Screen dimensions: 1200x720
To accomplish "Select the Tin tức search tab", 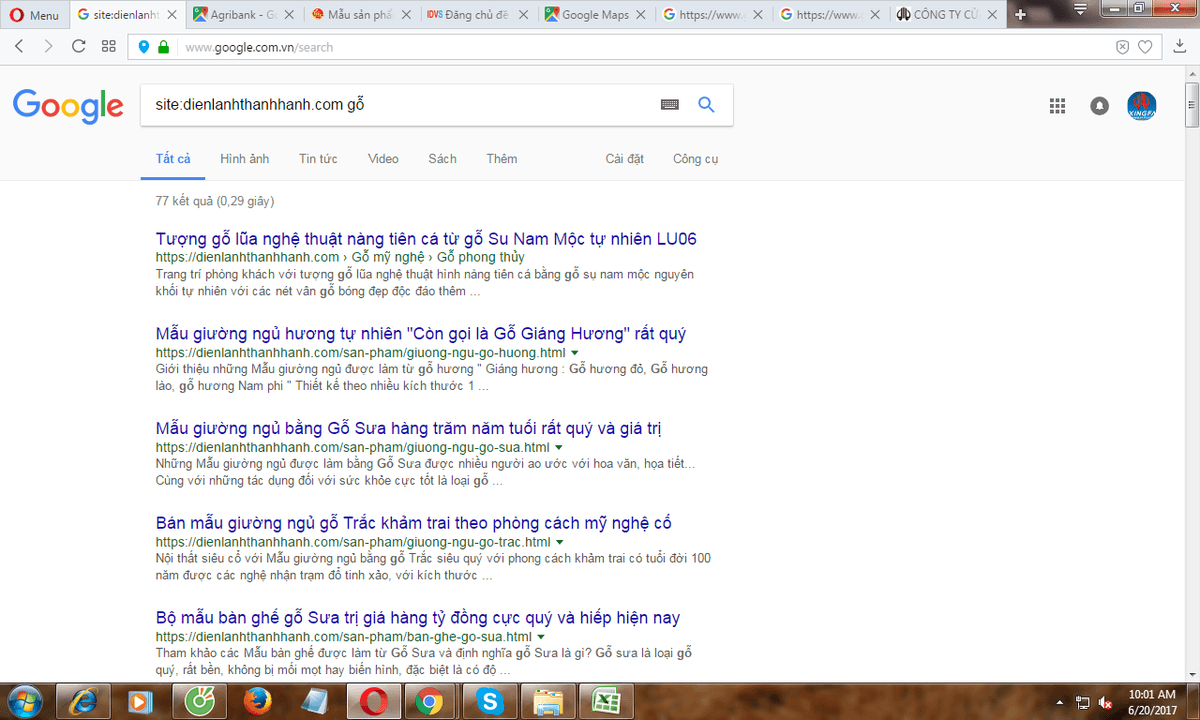I will pyautogui.click(x=318, y=159).
